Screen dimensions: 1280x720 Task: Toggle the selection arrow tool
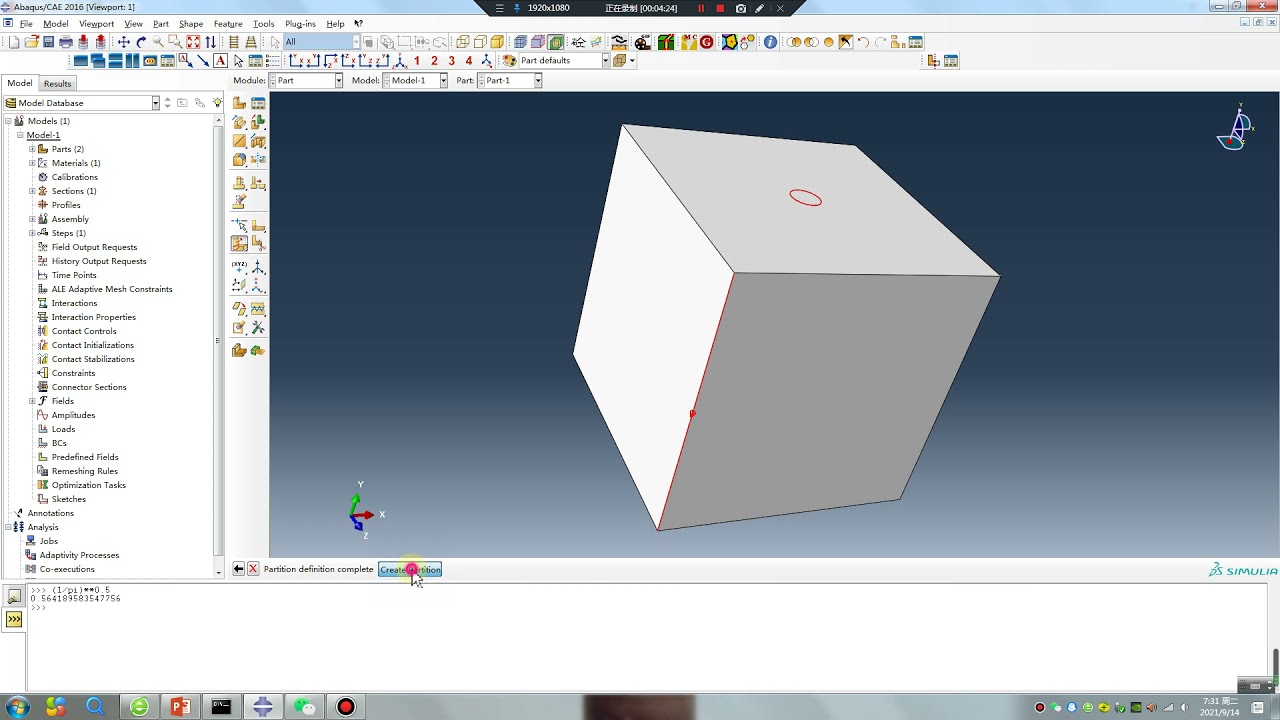pyautogui.click(x=275, y=42)
